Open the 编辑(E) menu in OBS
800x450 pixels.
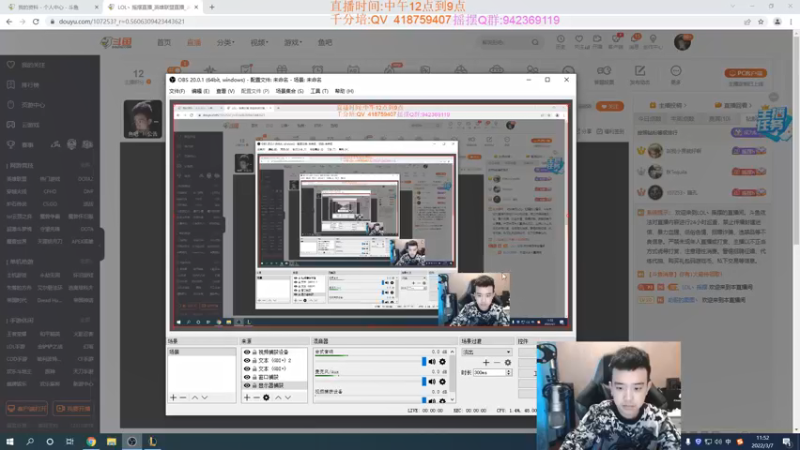201,91
